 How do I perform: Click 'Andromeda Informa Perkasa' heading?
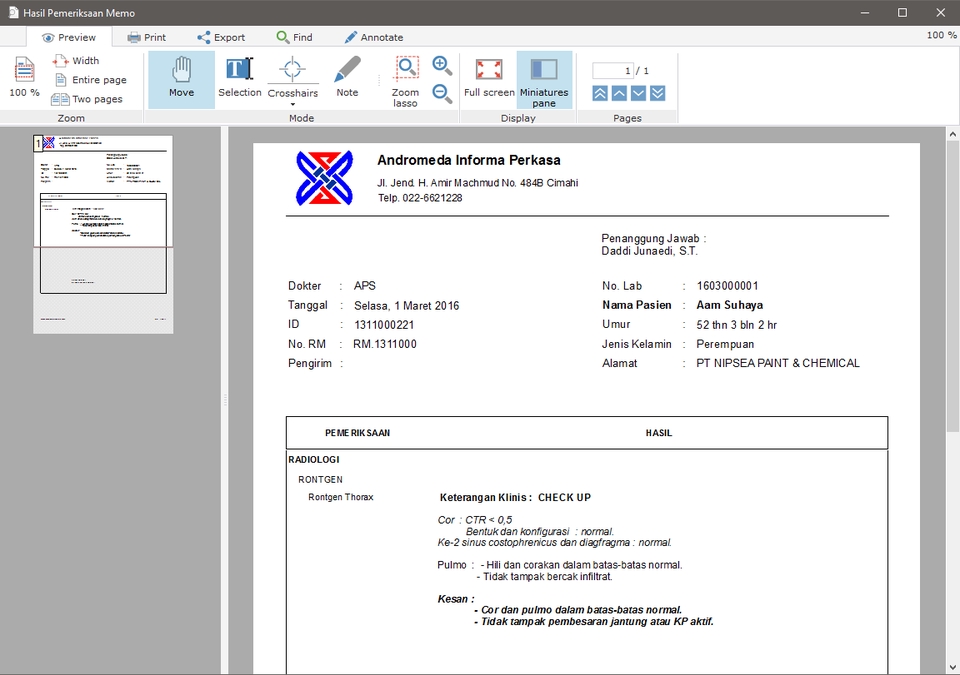(x=469, y=160)
